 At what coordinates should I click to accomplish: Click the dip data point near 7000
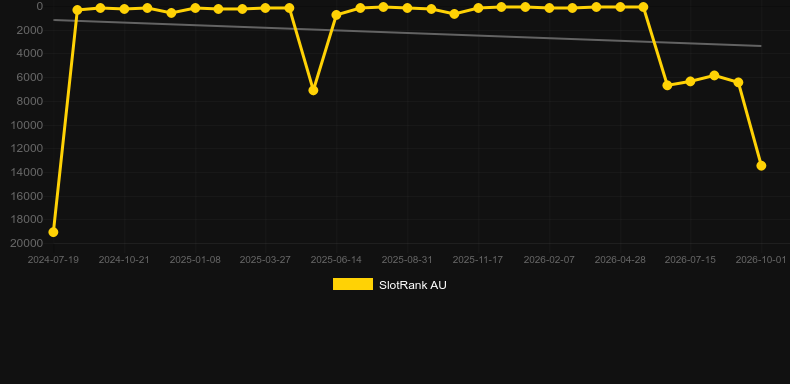[x=313, y=90]
